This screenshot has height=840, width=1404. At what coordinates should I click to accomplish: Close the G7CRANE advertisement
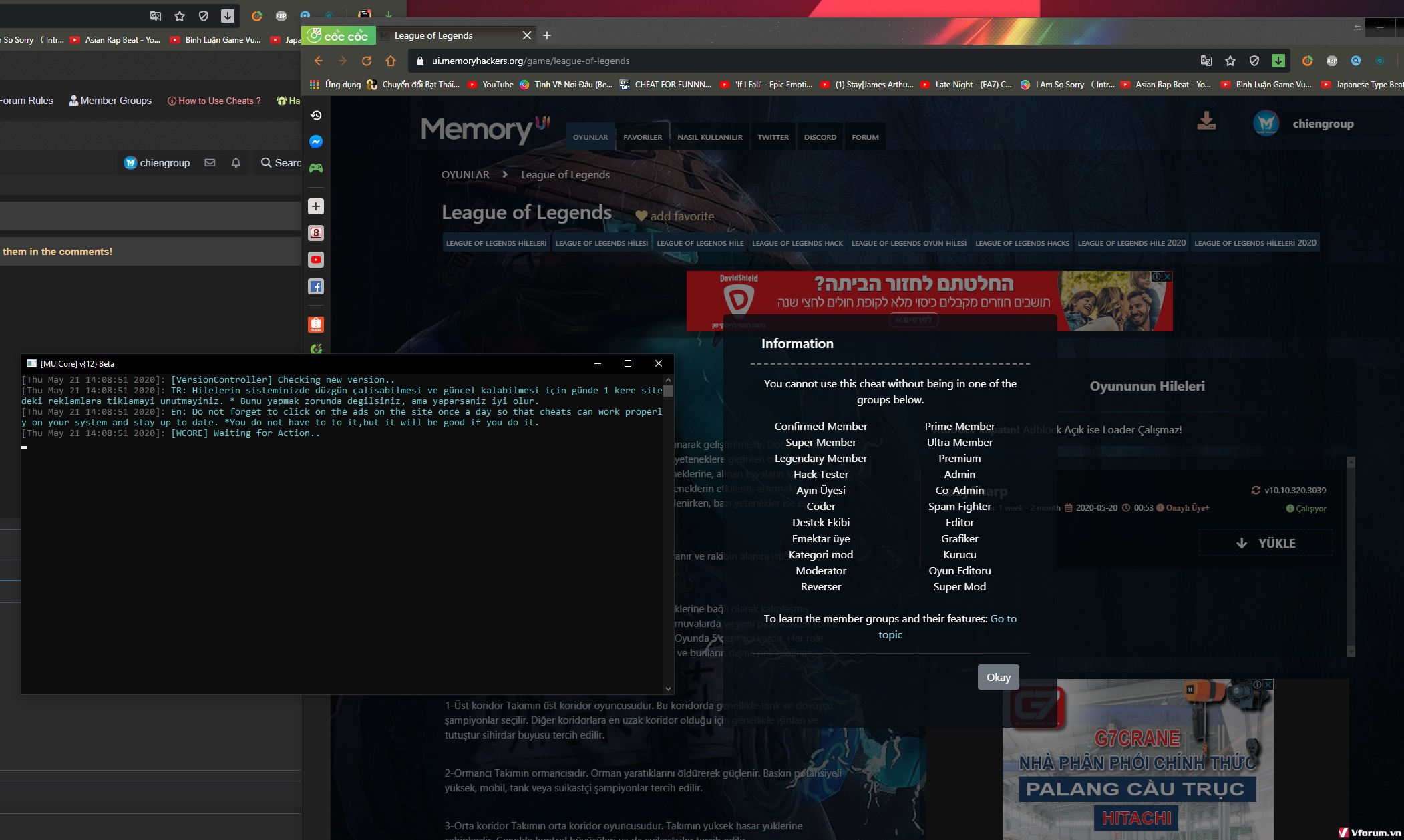[x=1268, y=684]
